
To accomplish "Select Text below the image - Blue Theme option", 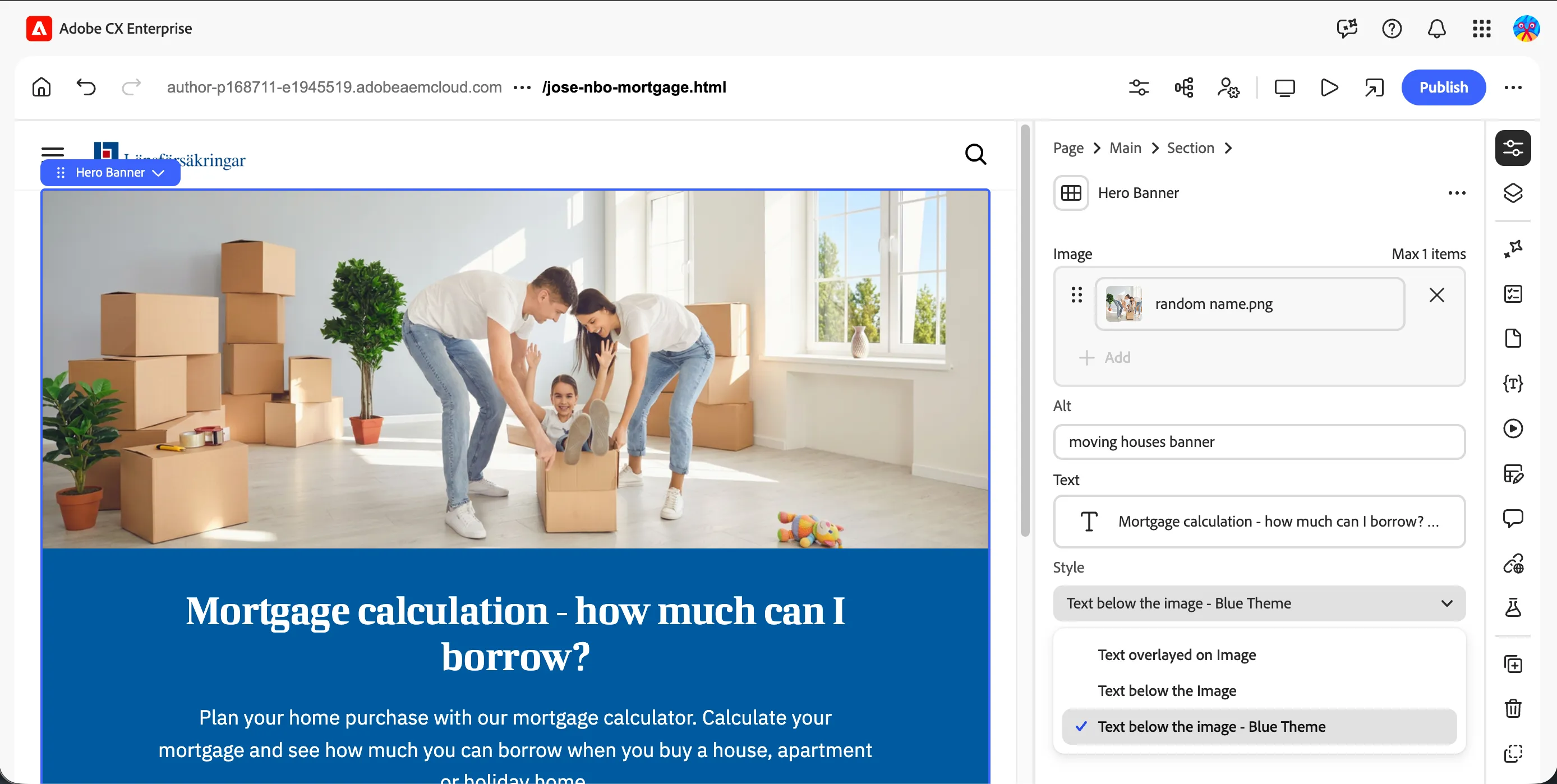I will 1259,727.
